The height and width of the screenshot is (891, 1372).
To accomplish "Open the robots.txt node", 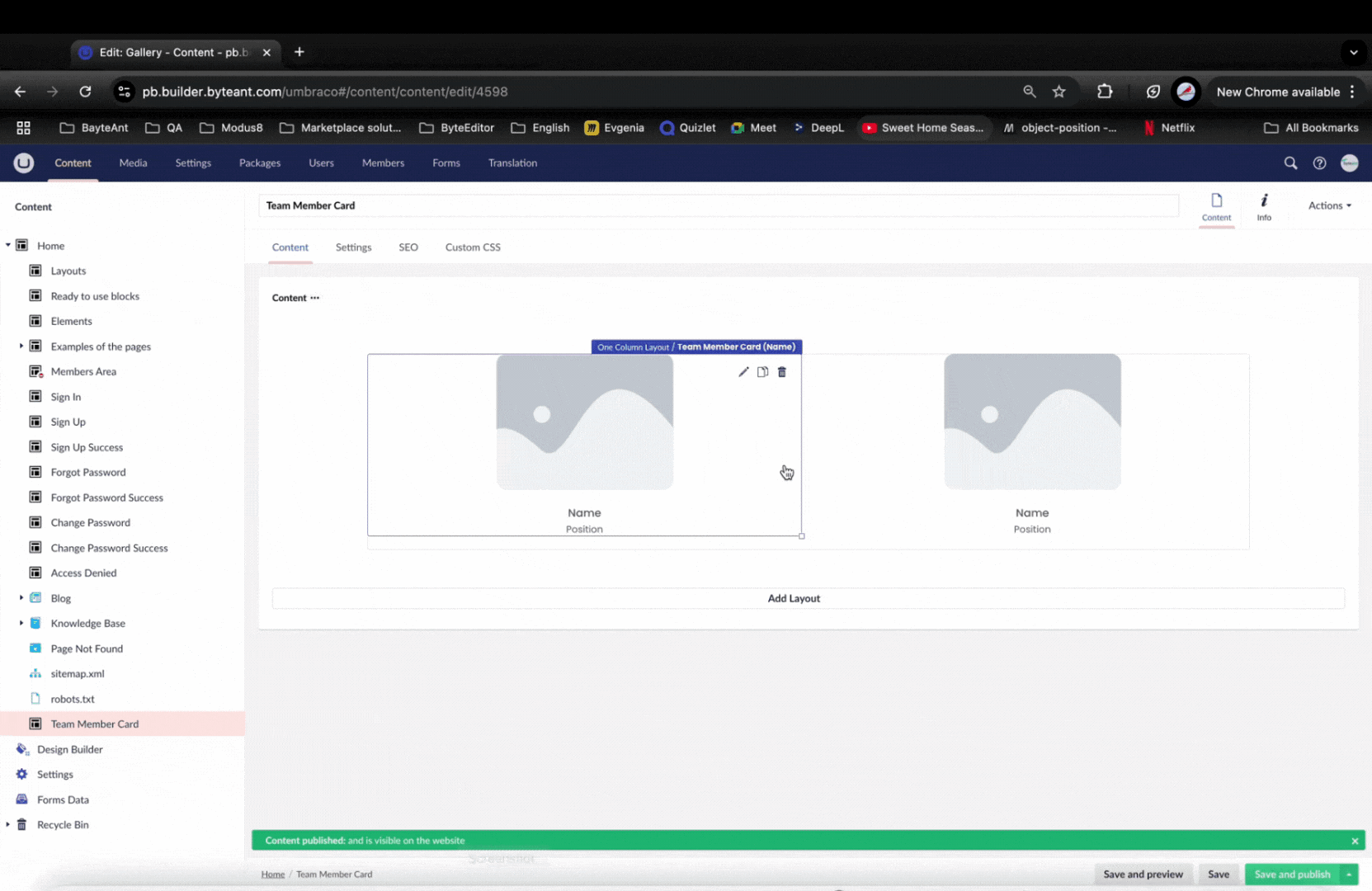I will click(x=73, y=699).
